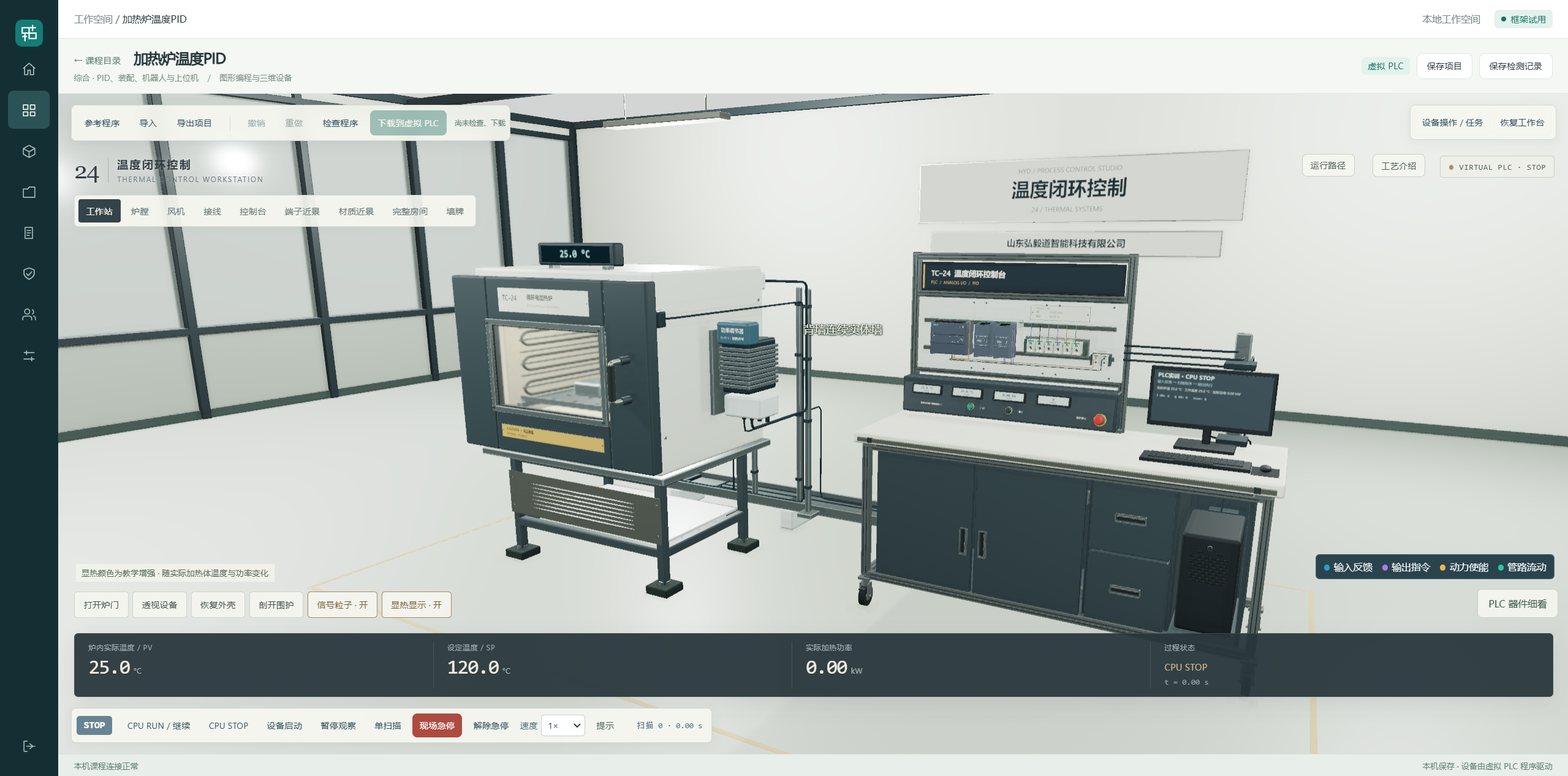Screen dimensions: 1568x776
Task: Go back via ← 课程目录 link
Action: pos(97,61)
